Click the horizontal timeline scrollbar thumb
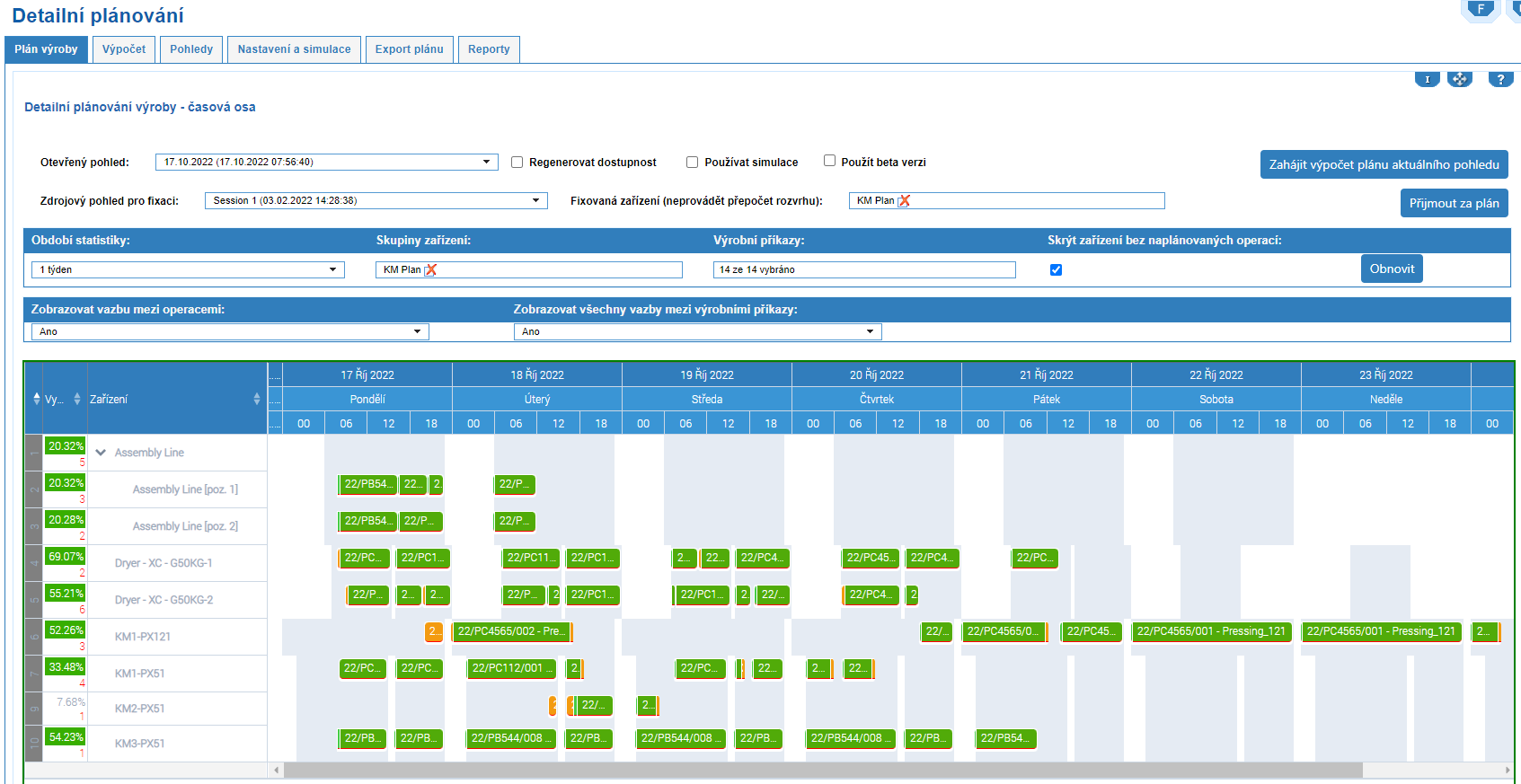This screenshot has width=1521, height=784. [x=822, y=770]
